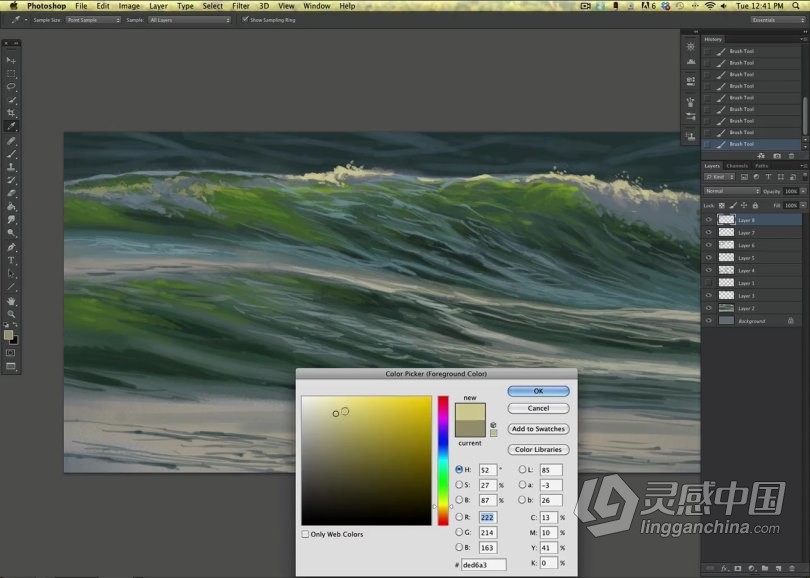Enable the Only Web Colors checkbox
Screen dimensions: 810x578
click(305, 534)
